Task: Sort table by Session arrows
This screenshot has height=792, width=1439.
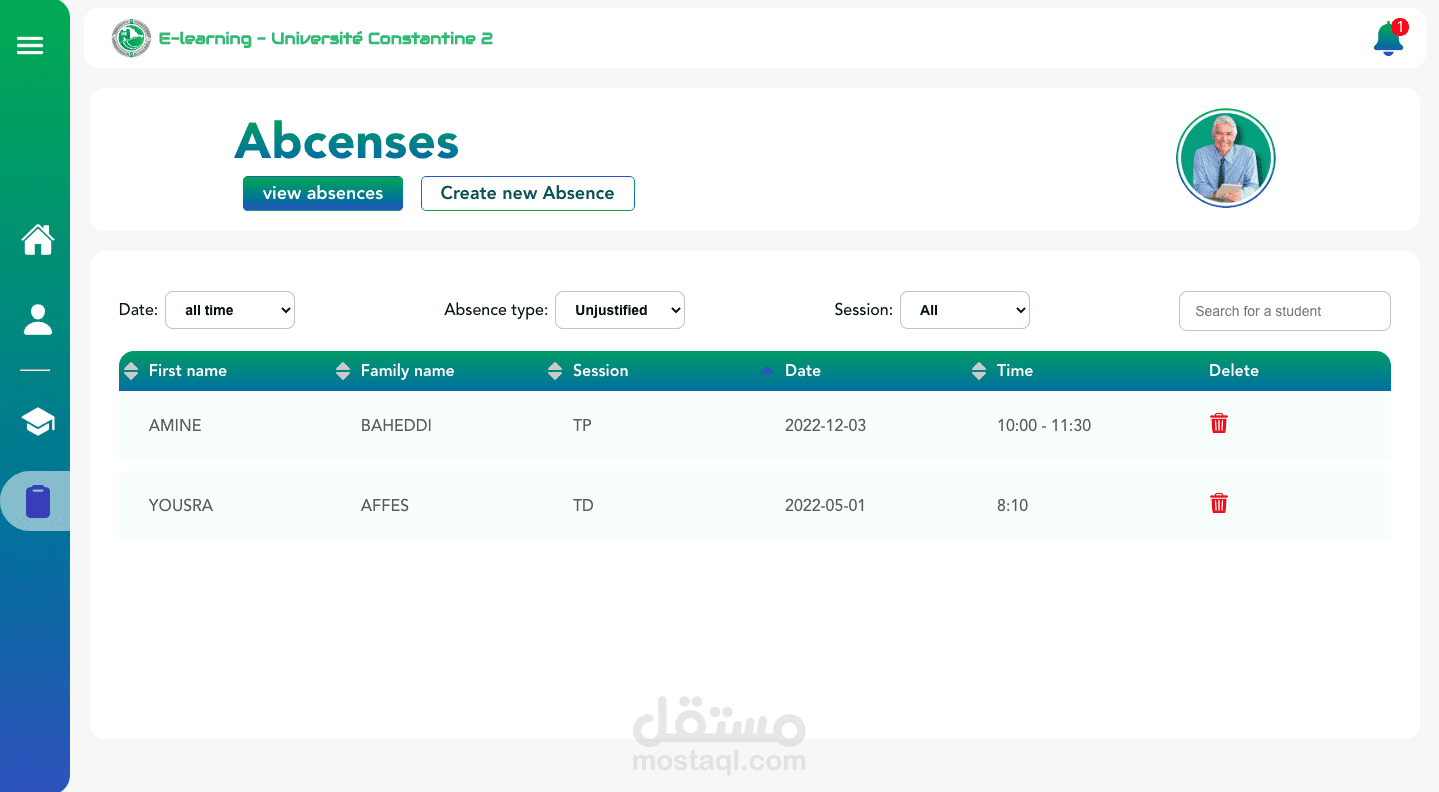Action: click(x=555, y=371)
